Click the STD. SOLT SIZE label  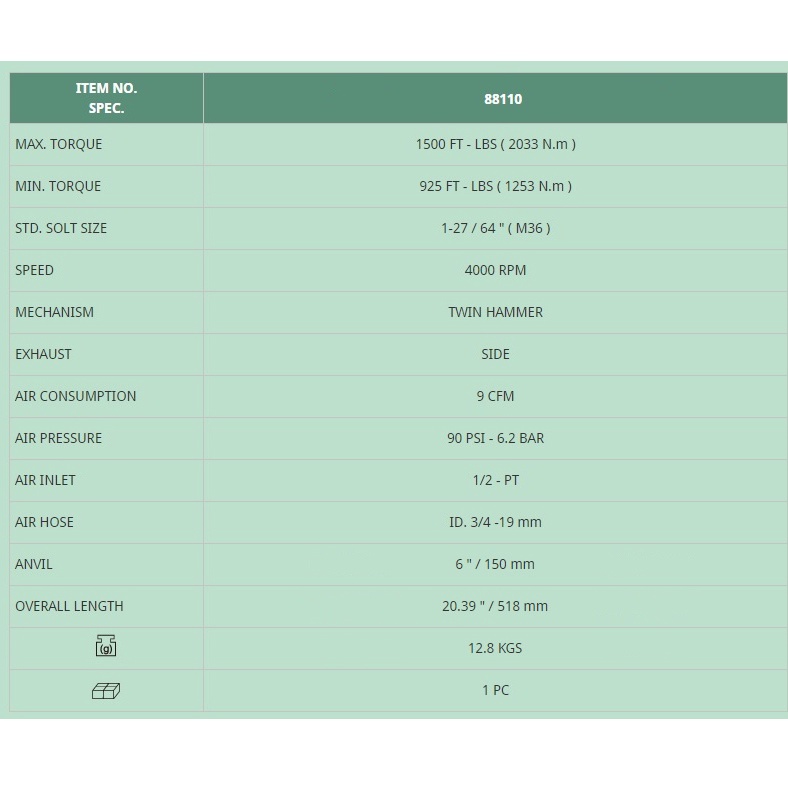(x=61, y=228)
